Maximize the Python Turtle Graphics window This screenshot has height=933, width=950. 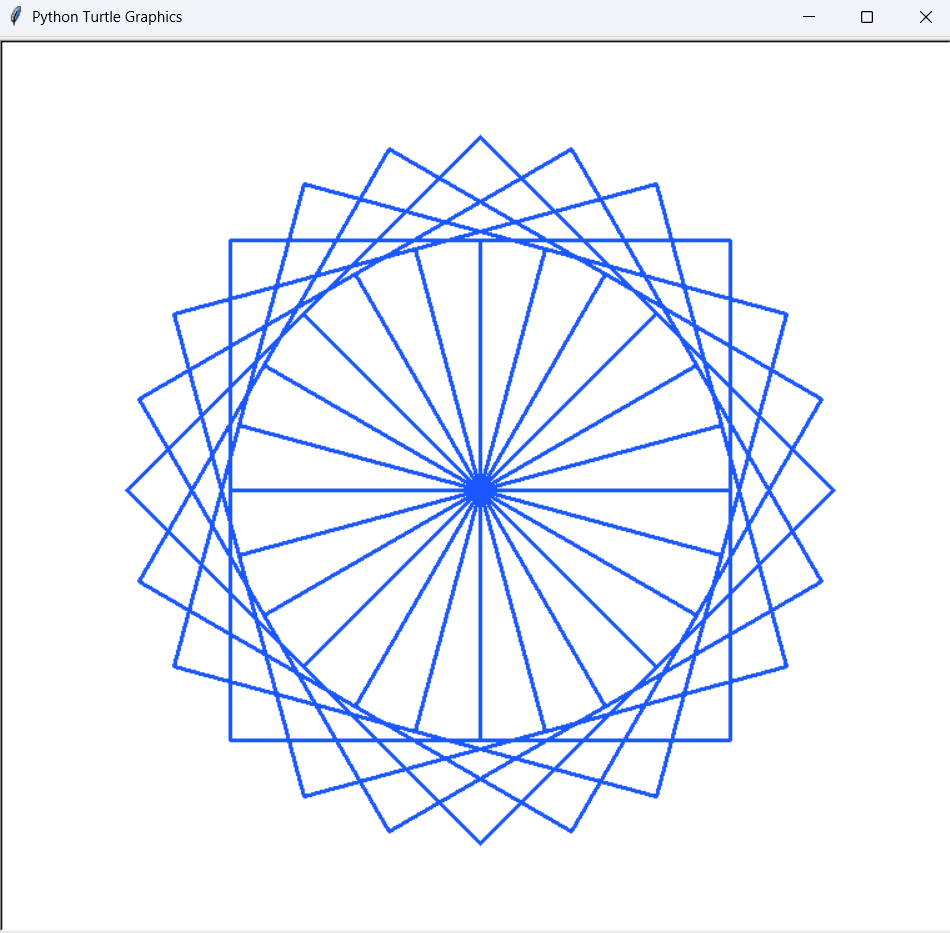(866, 17)
